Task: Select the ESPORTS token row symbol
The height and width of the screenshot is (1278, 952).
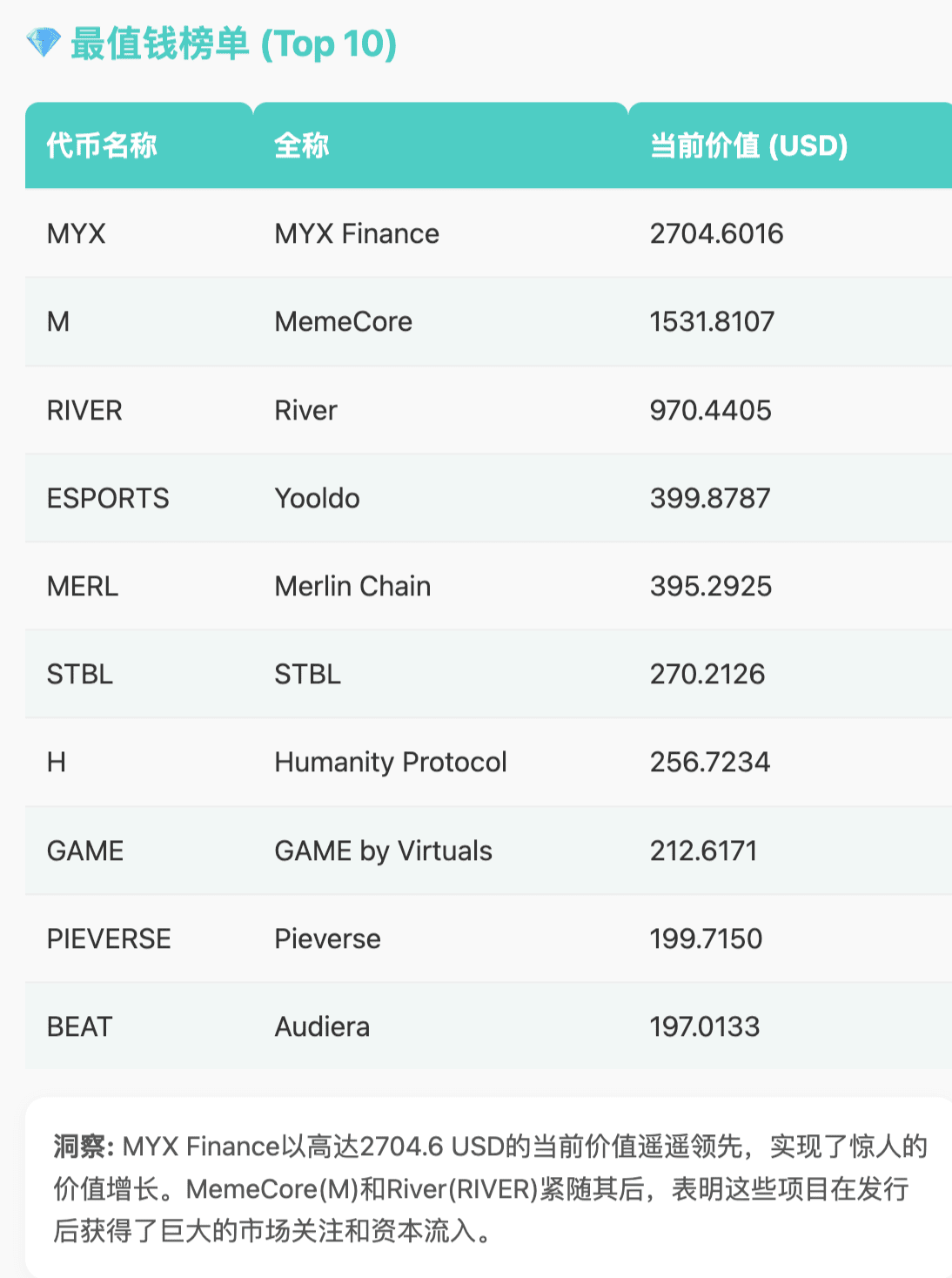Action: 108,498
